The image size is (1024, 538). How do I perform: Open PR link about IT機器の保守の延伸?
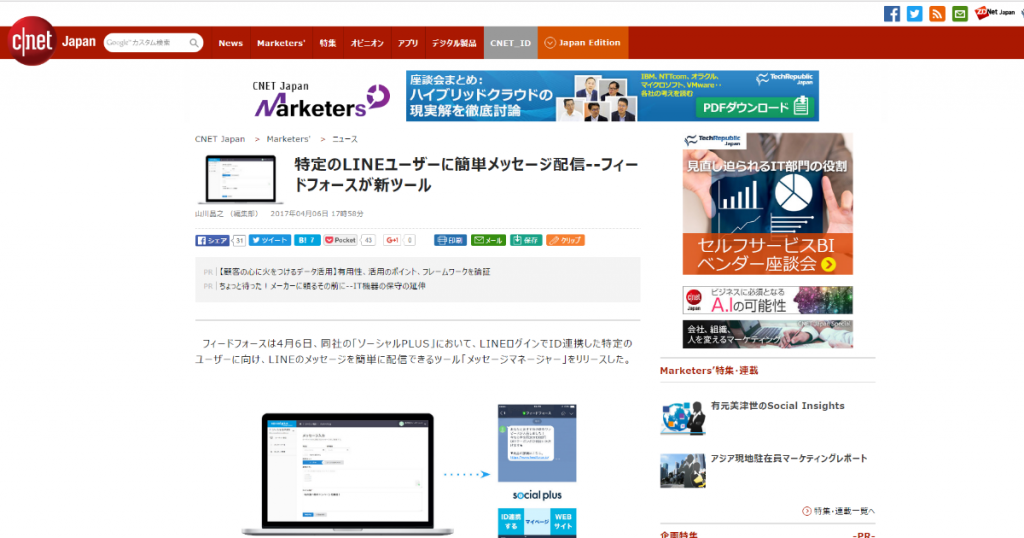point(323,286)
